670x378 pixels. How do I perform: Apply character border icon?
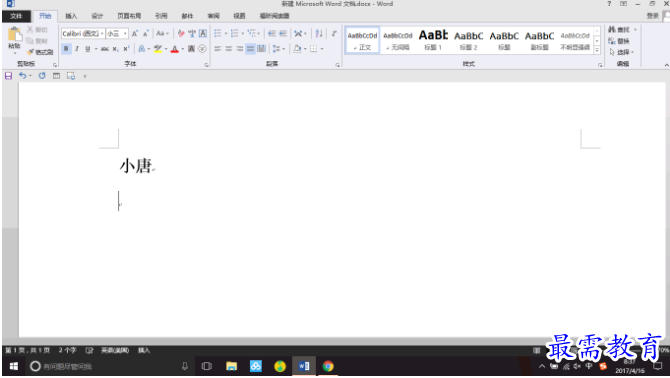click(x=203, y=33)
